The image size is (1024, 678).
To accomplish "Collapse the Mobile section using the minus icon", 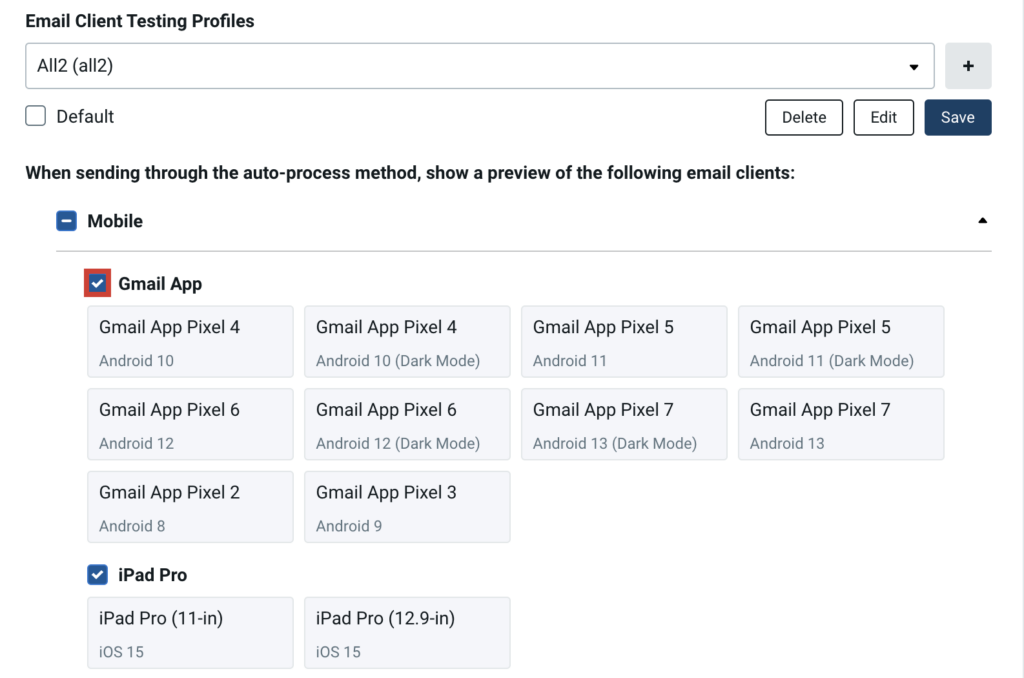I will (67, 220).
